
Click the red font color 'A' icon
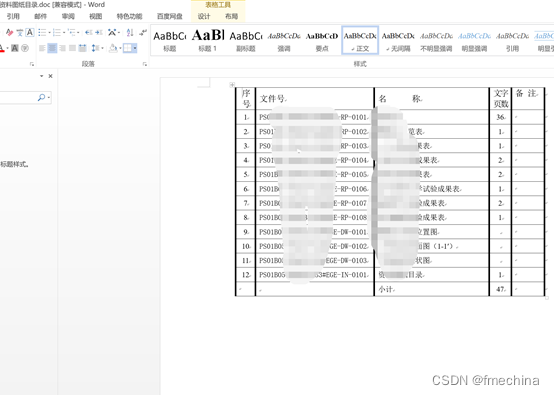[x=2, y=48]
